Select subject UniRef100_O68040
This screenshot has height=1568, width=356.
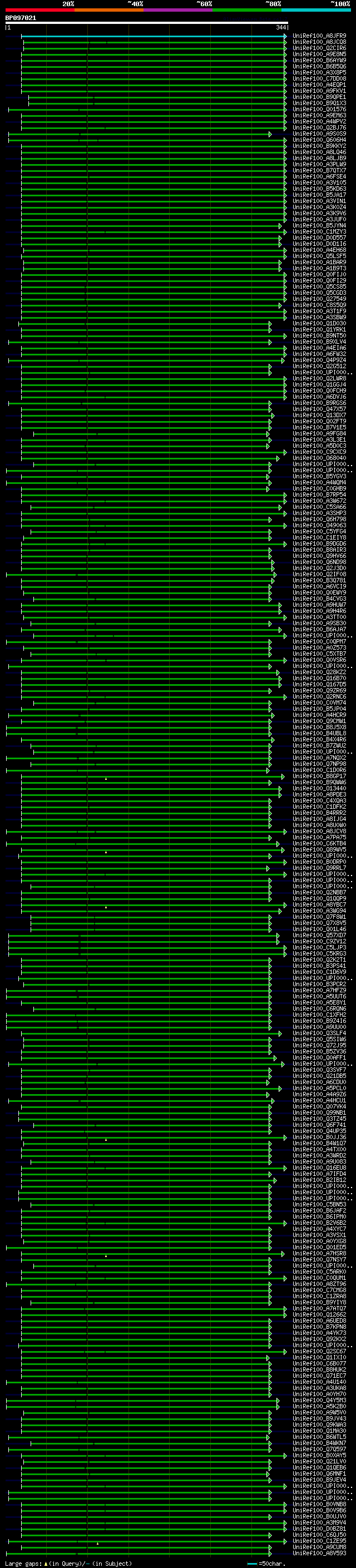(319, 458)
